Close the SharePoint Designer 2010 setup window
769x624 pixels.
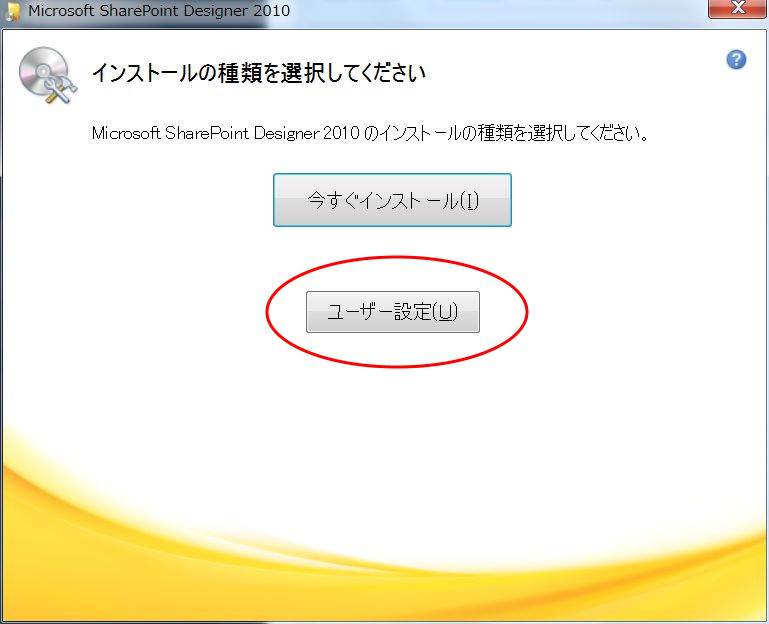click(737, 8)
